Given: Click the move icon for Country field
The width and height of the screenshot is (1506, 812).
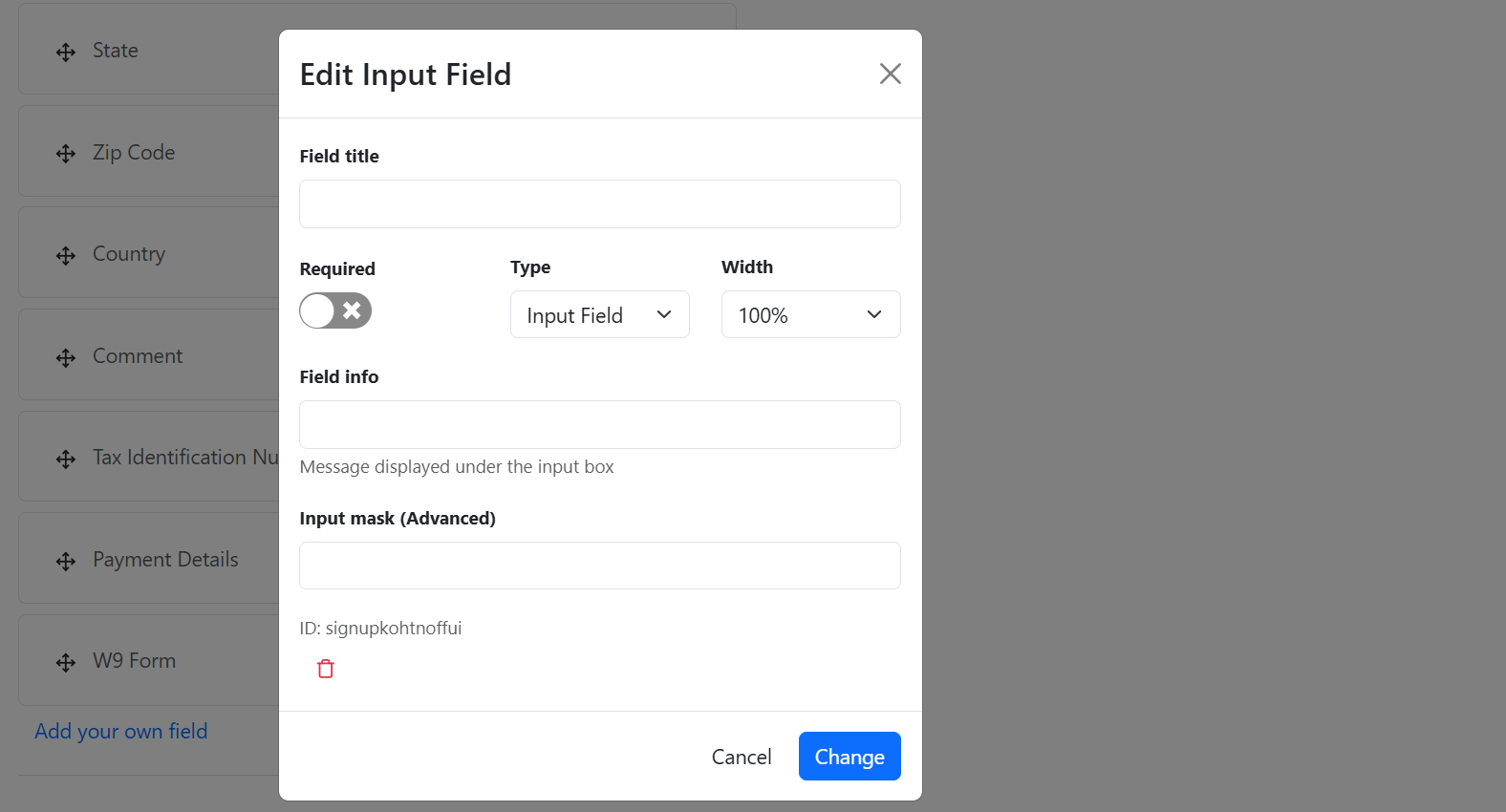Looking at the screenshot, I should (x=66, y=256).
